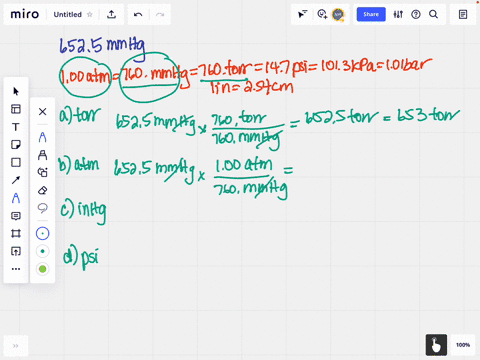Pick the dark green pen color swatch
Image resolution: width=480 pixels, height=360 pixels.
[x=42, y=251]
